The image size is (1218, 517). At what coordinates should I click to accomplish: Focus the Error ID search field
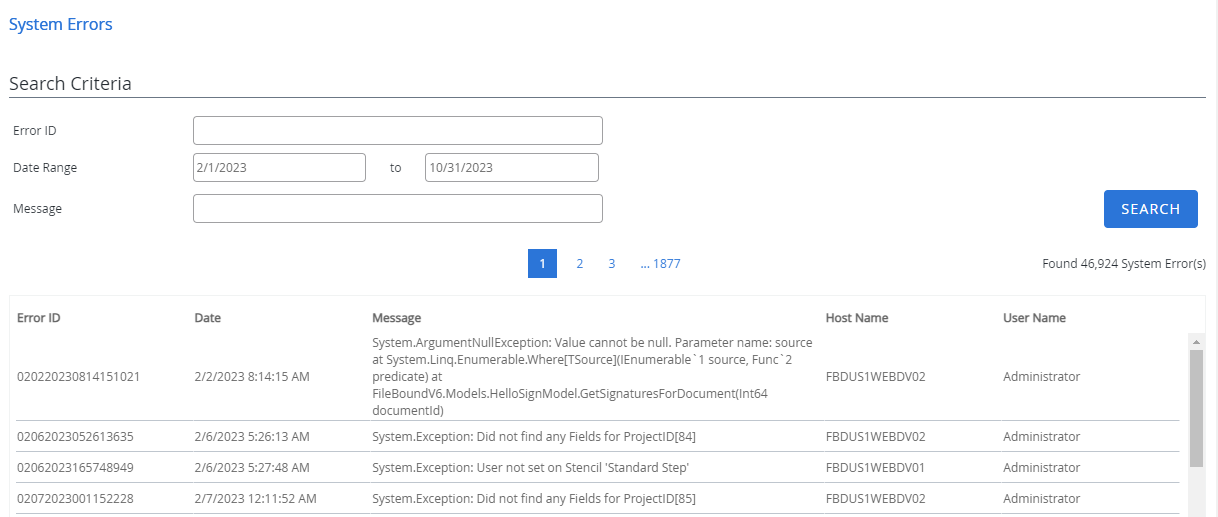coord(397,131)
